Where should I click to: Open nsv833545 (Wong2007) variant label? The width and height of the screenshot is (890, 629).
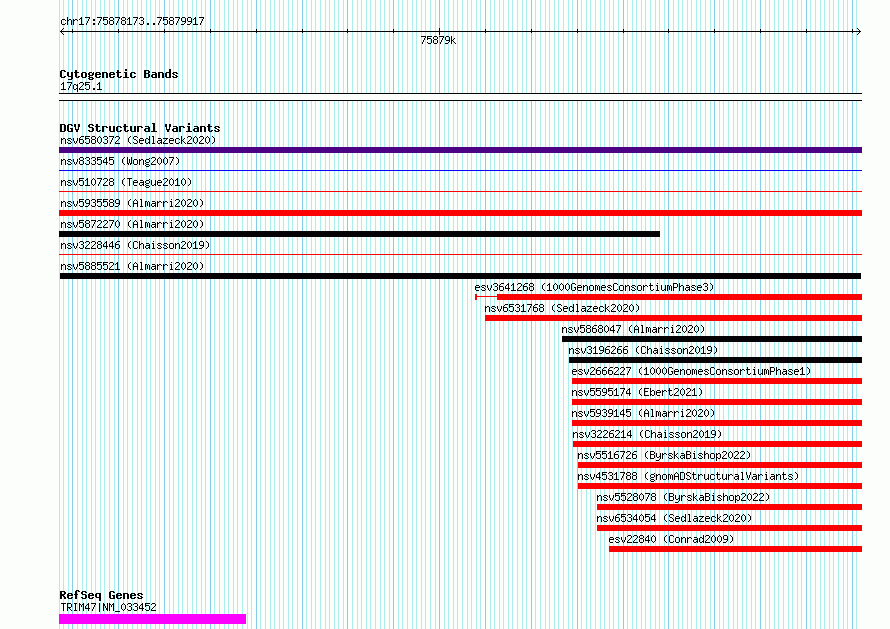(120, 161)
